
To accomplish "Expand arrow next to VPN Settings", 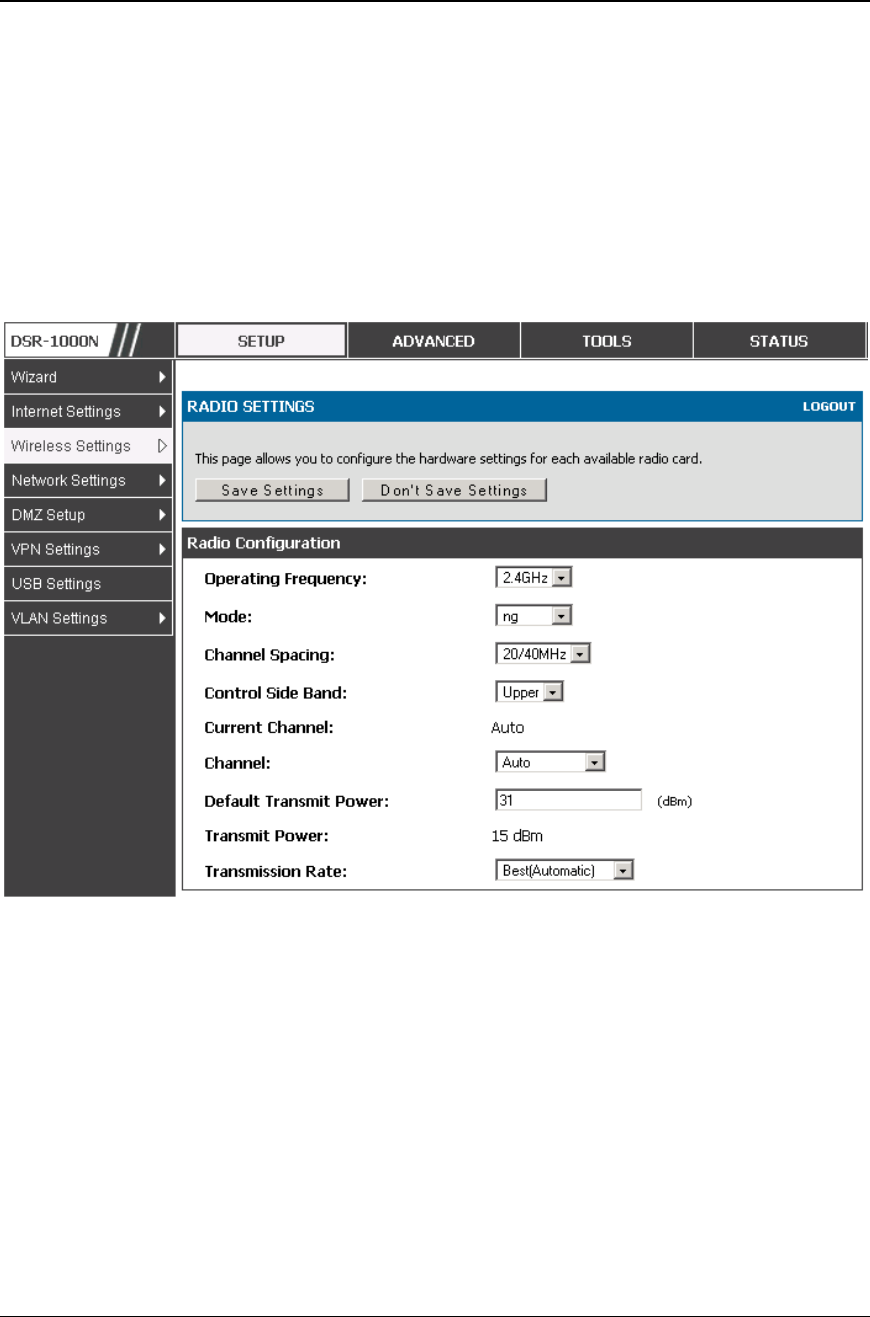I will [162, 549].
